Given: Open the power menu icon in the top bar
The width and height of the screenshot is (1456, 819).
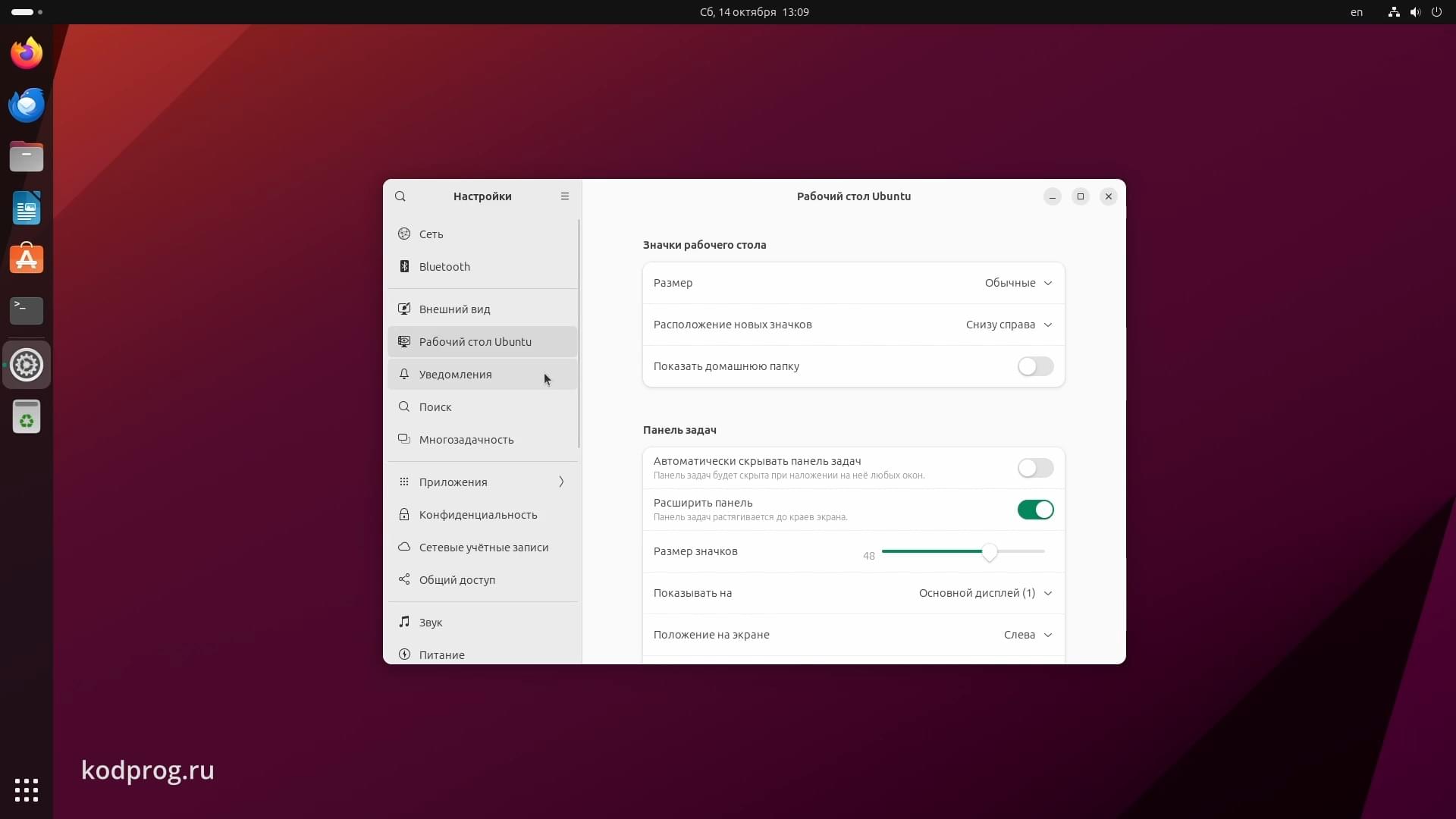Looking at the screenshot, I should 1436,12.
